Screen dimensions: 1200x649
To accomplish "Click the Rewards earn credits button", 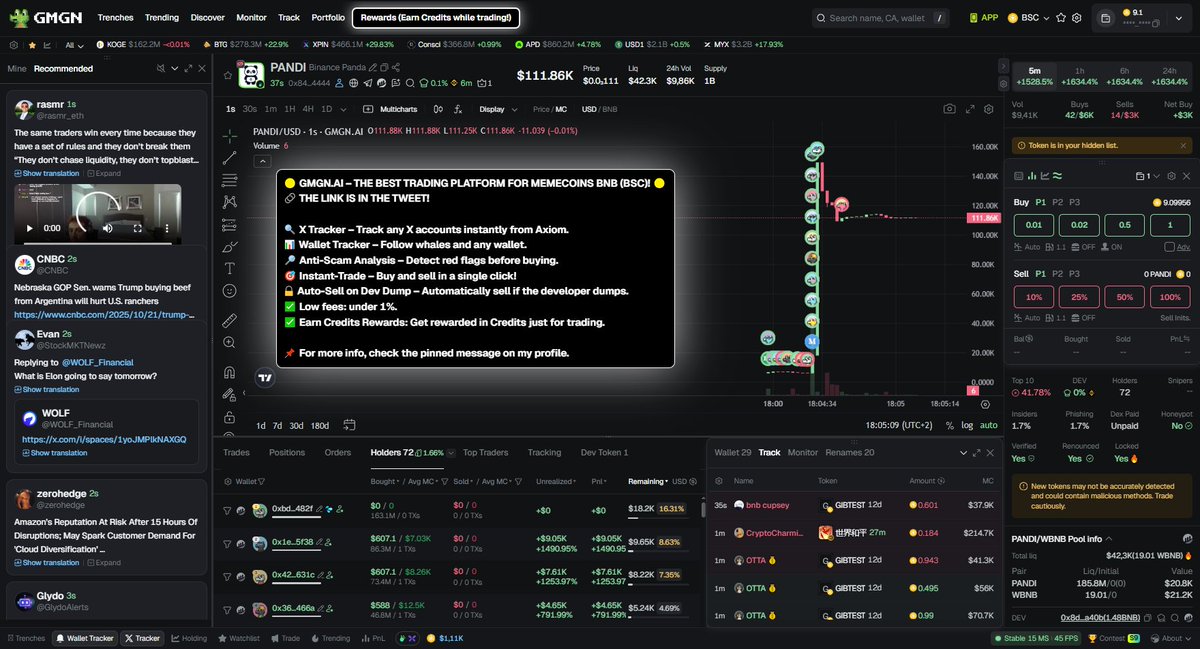I will pyautogui.click(x=435, y=18).
